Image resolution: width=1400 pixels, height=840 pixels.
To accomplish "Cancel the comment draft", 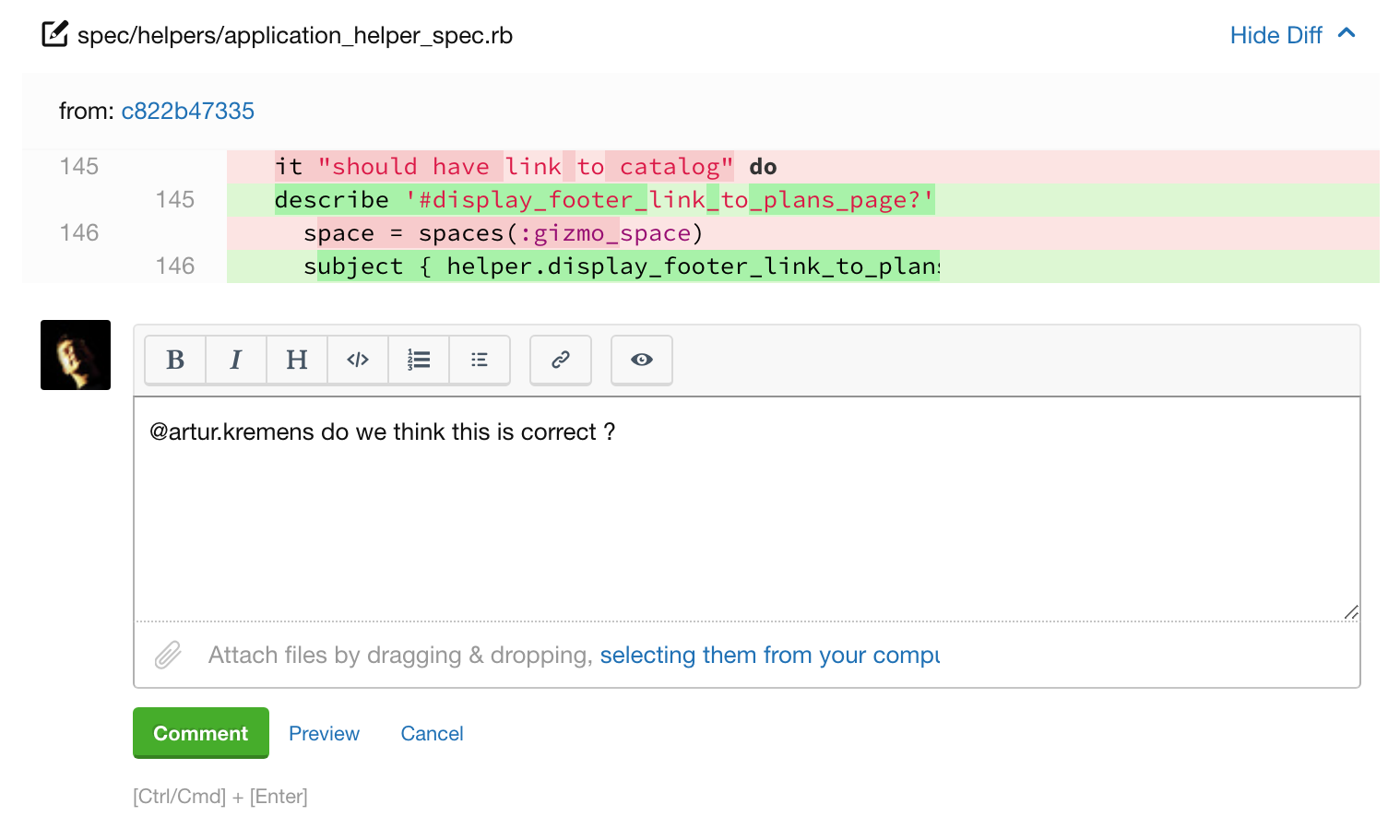I will pyautogui.click(x=432, y=733).
